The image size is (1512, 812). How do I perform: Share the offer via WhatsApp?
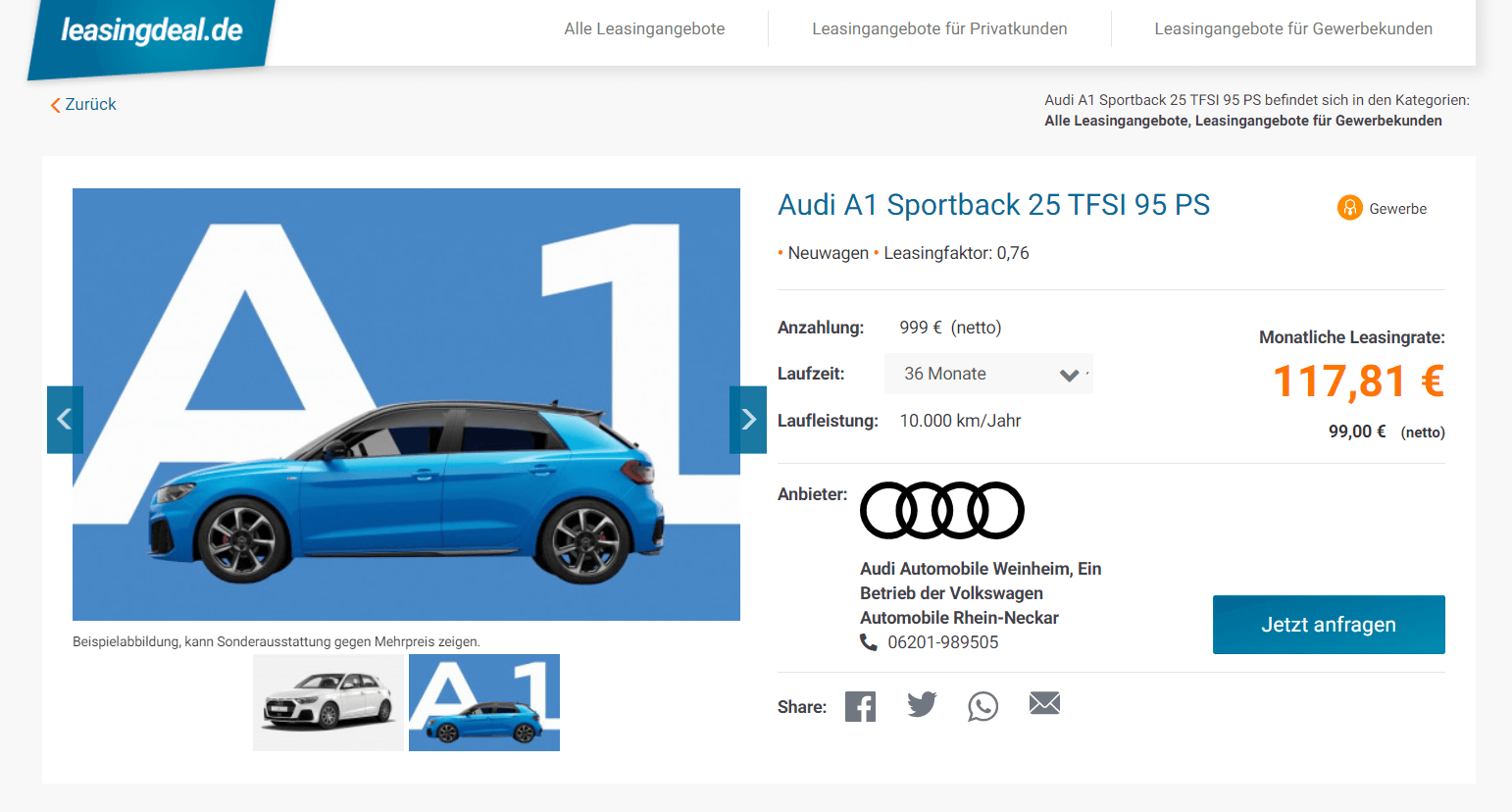pos(983,706)
